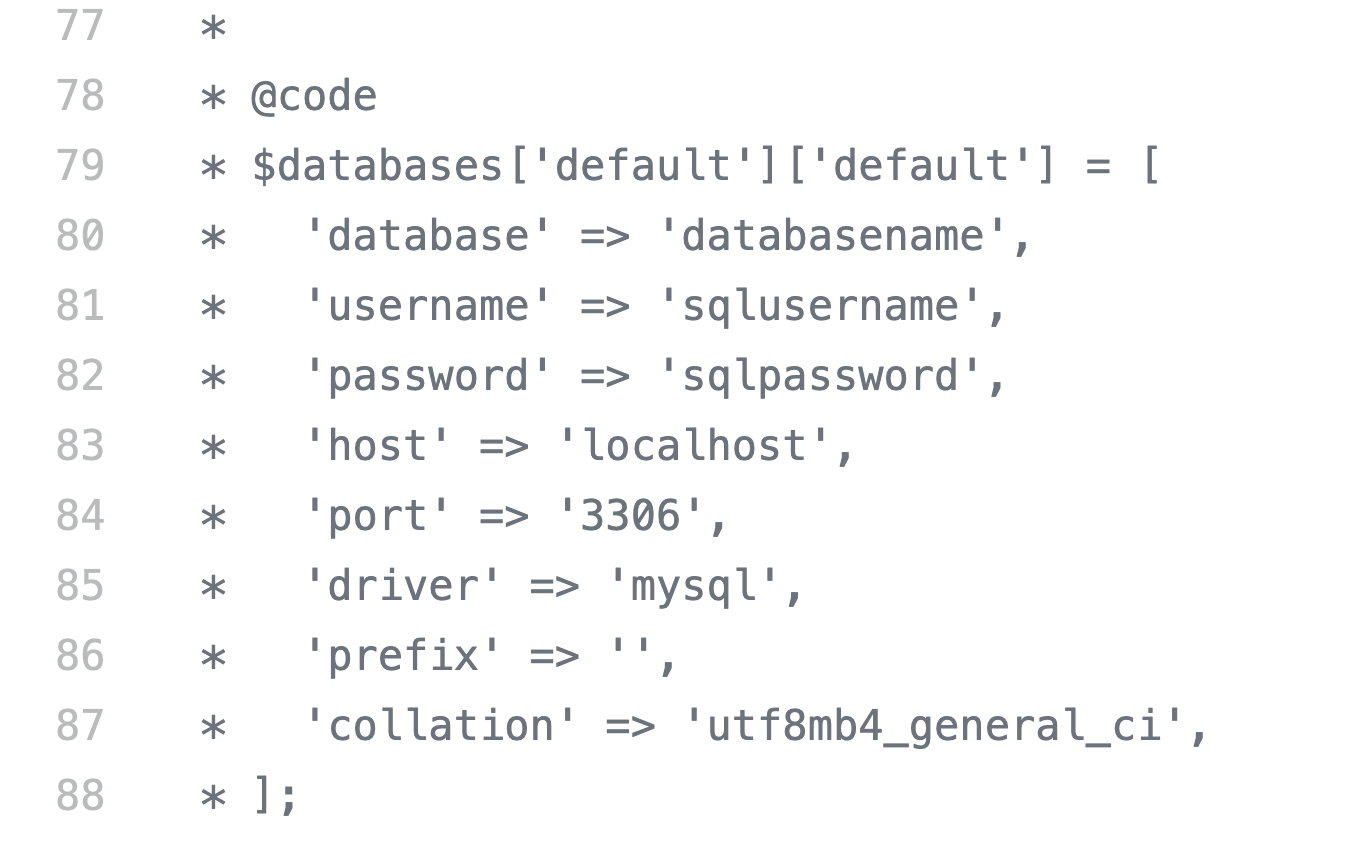Click line number 77

point(80,26)
